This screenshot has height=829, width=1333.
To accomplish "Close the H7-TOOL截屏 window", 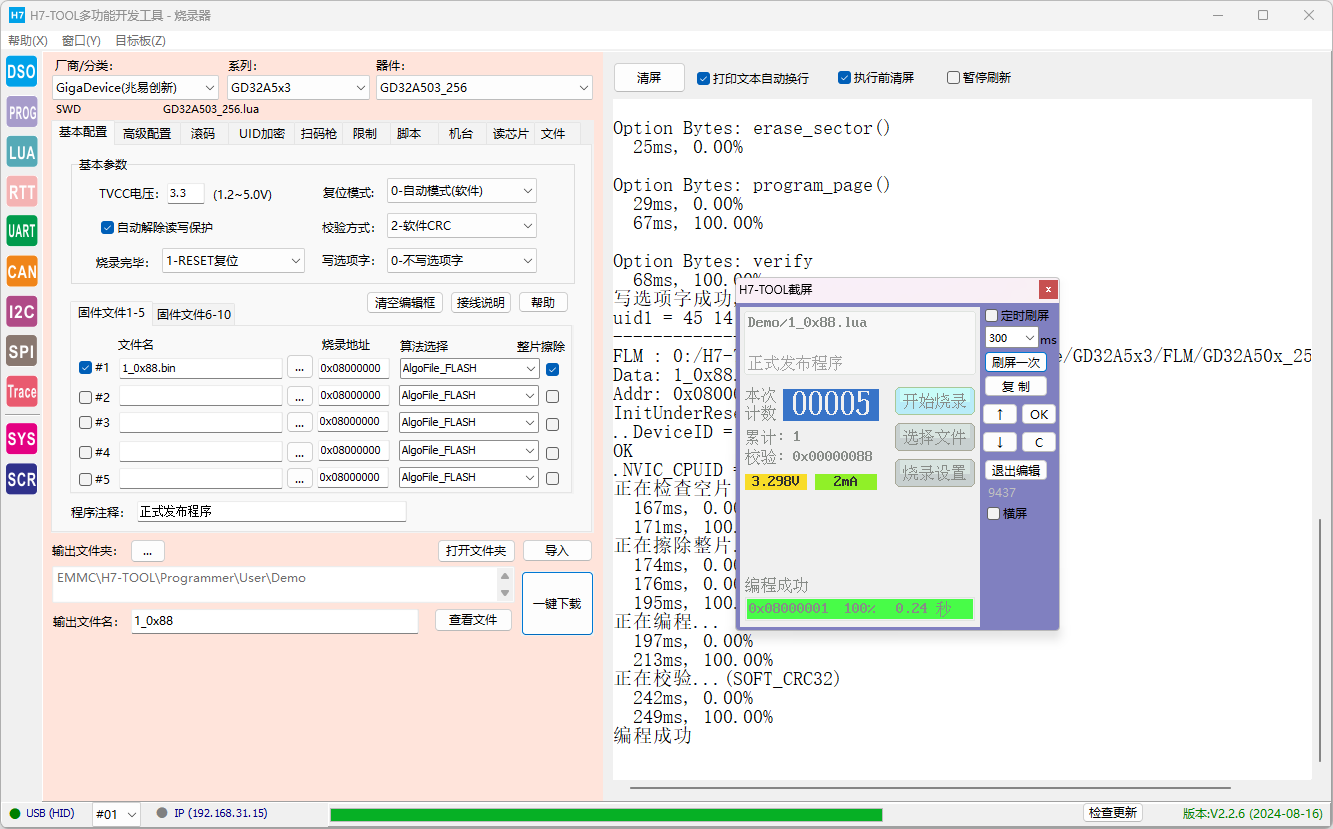I will pos(1048,289).
